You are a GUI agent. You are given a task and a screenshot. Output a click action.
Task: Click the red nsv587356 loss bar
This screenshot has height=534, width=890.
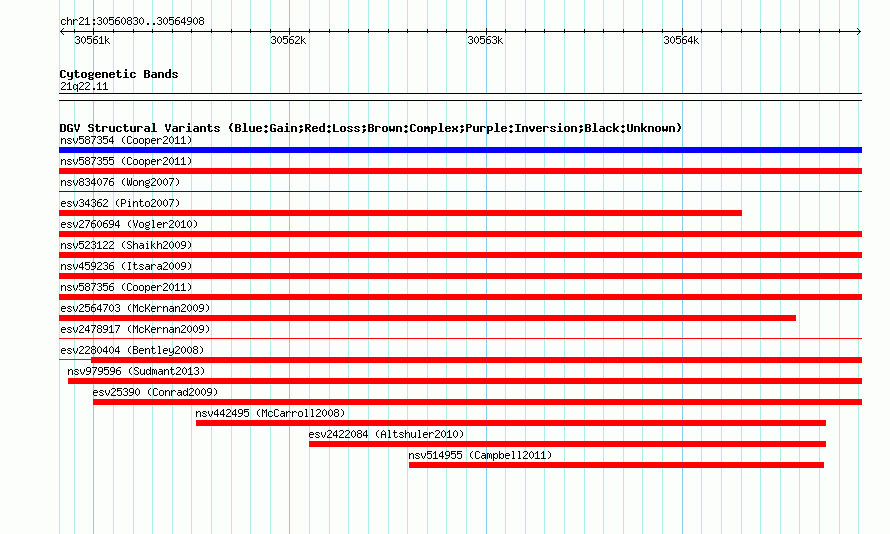[x=460, y=297]
